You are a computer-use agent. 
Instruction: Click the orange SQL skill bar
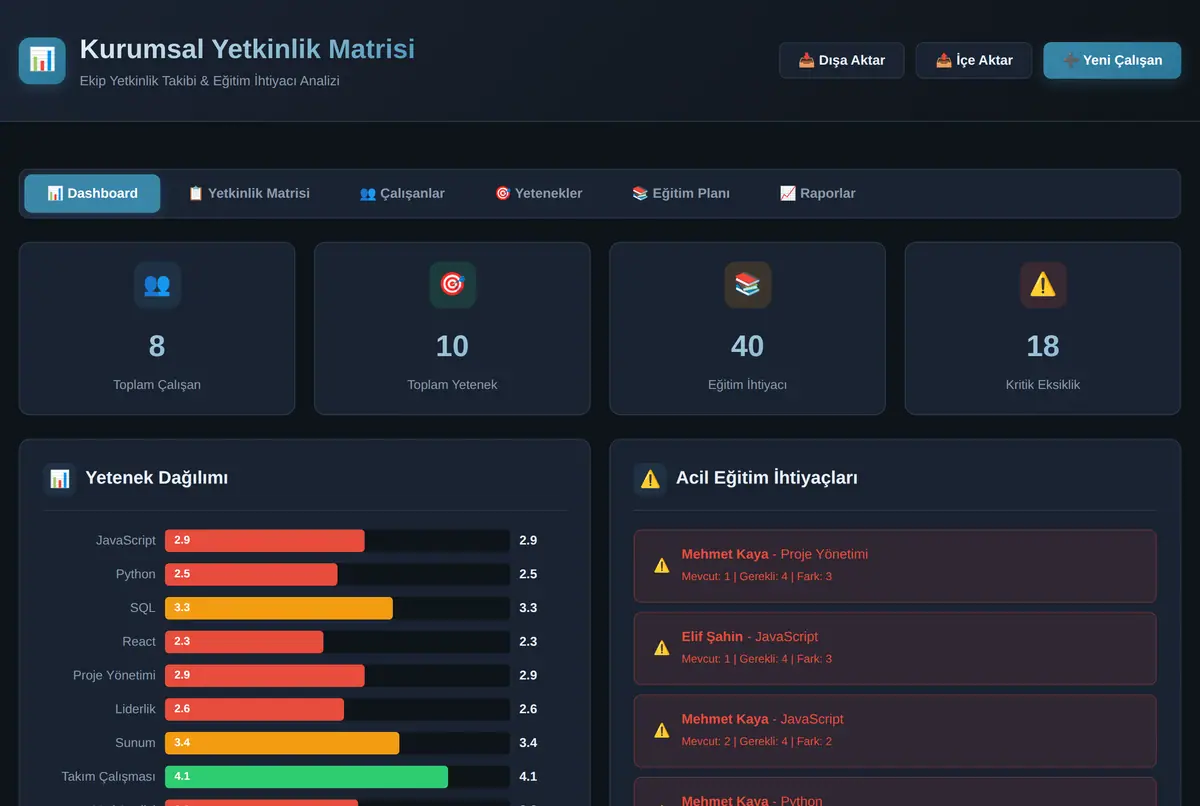pos(279,608)
